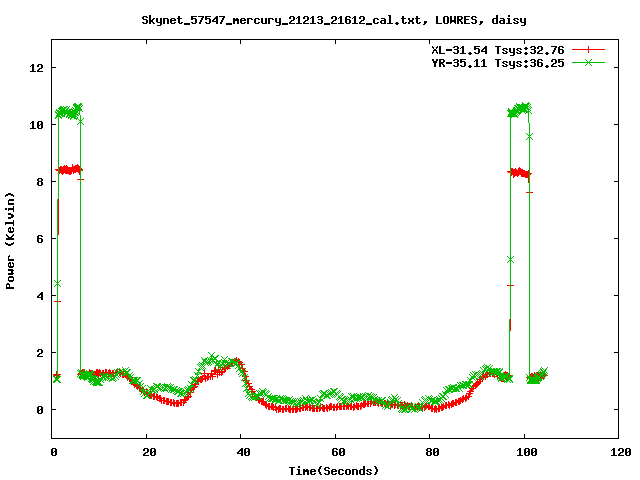Click x-axis tick label 80
640x480 pixels.
point(433,452)
